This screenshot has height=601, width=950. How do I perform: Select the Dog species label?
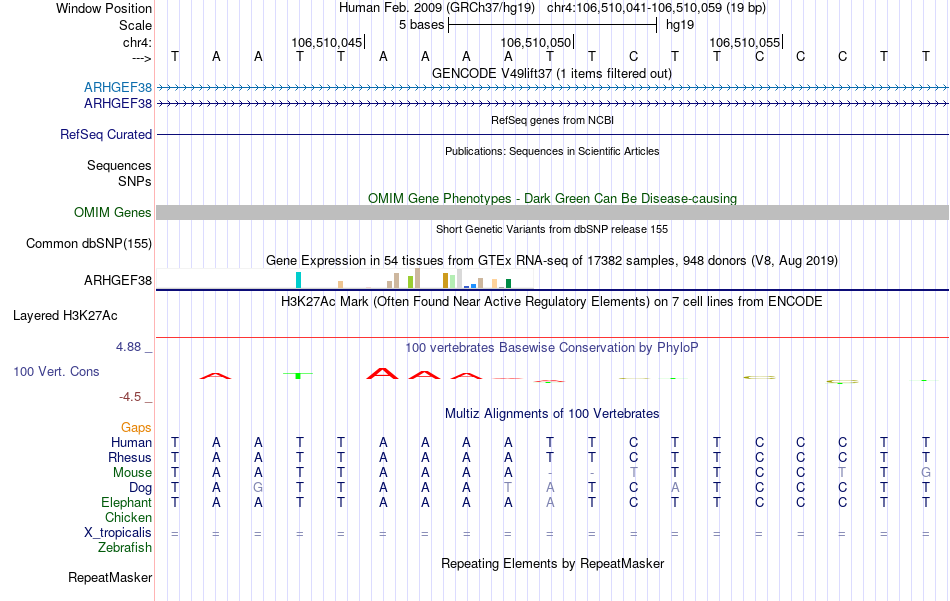141,488
